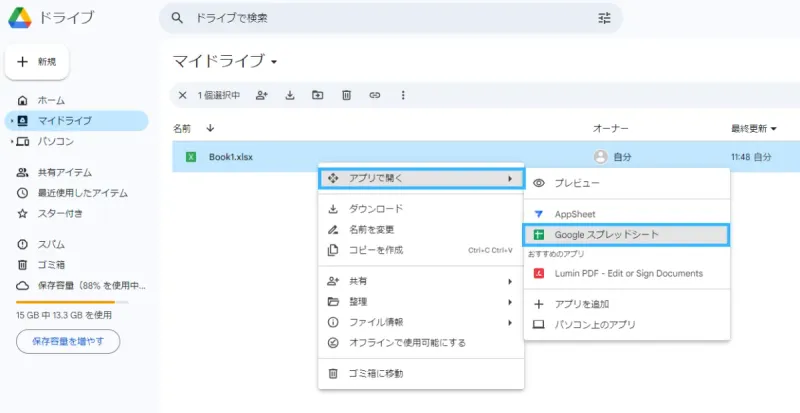800x413 pixels.
Task: Expand the 共有 submenu
Action: pos(421,281)
